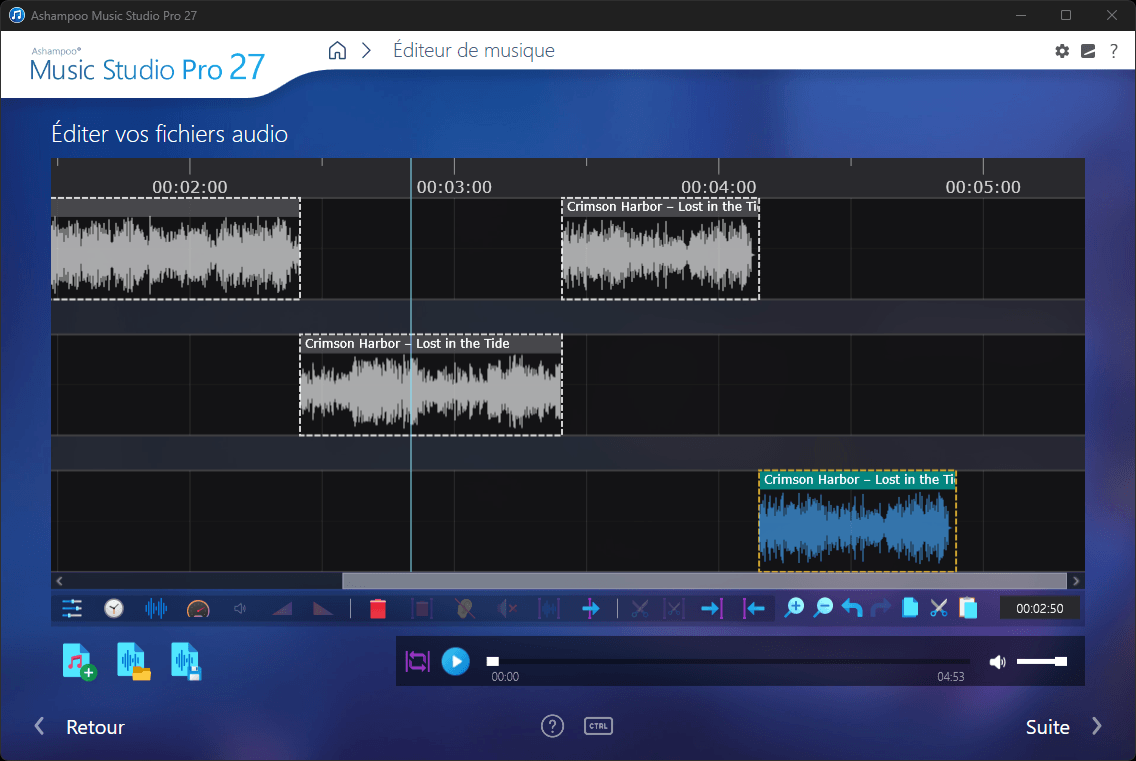This screenshot has width=1136, height=761.
Task: Paste from clipboard icon
Action: [x=968, y=608]
